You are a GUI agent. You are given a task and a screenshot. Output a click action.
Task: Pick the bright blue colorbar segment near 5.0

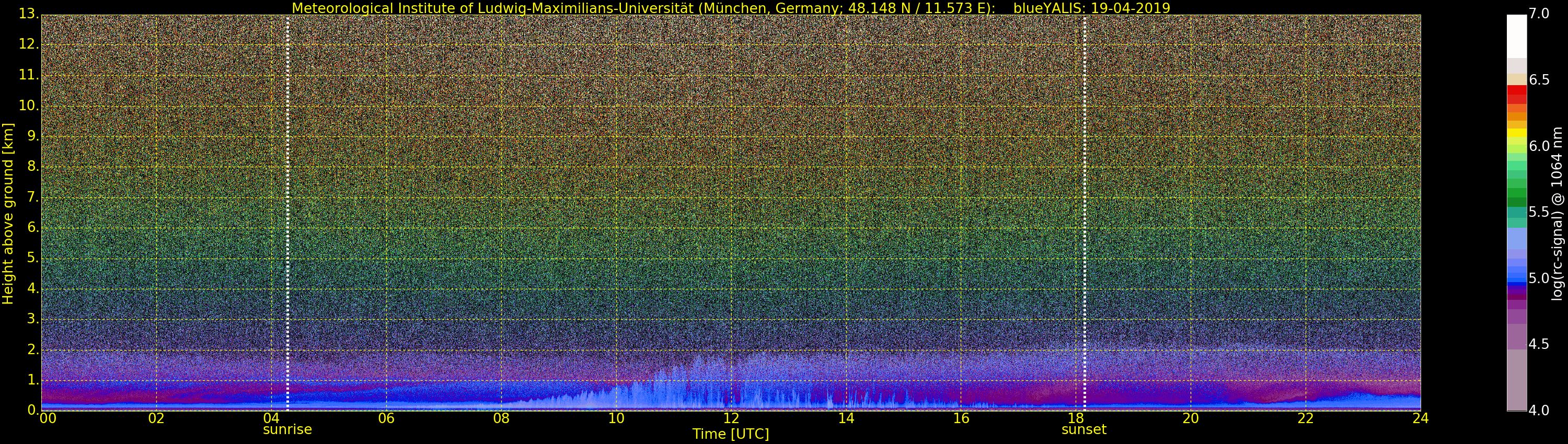[x=1517, y=279]
